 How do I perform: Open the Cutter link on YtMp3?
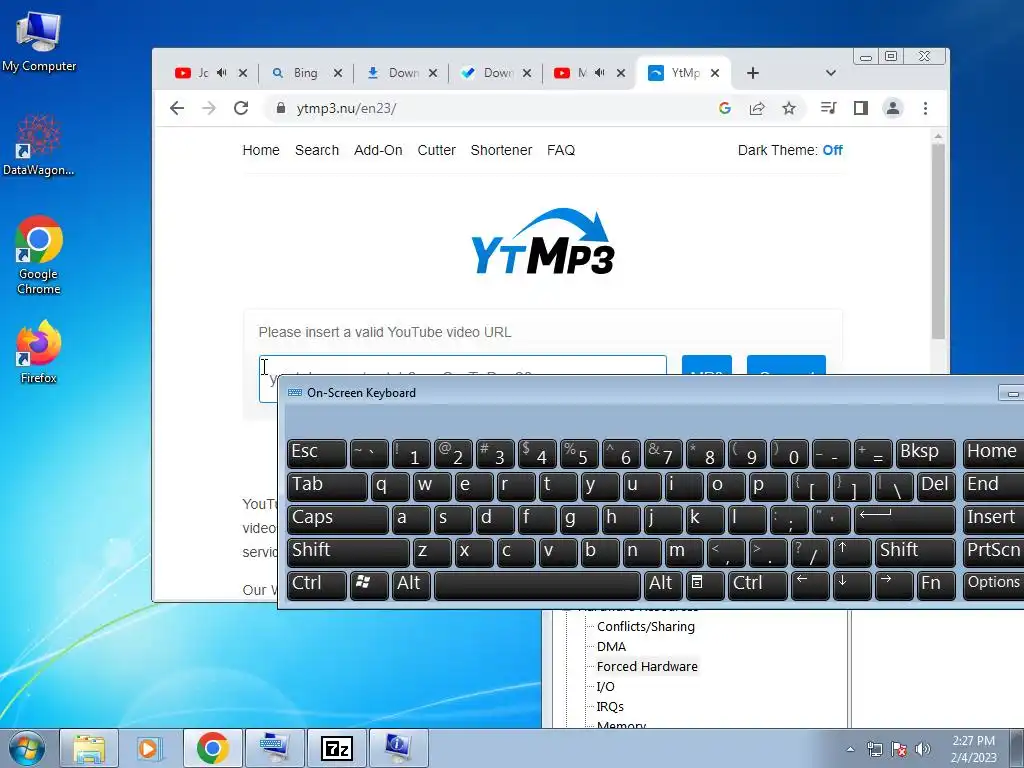pyautogui.click(x=436, y=150)
